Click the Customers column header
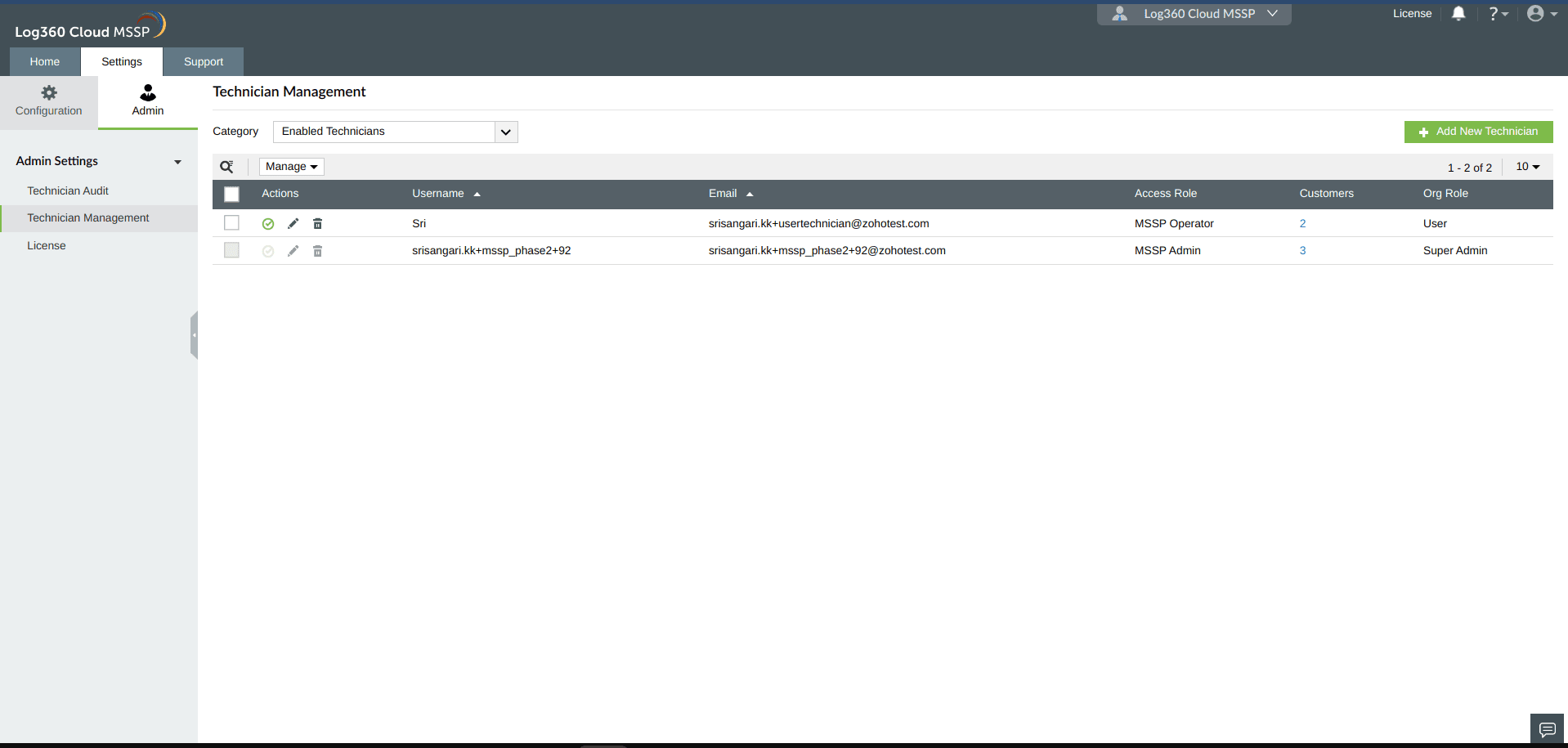Image resolution: width=1568 pixels, height=748 pixels. [1327, 193]
